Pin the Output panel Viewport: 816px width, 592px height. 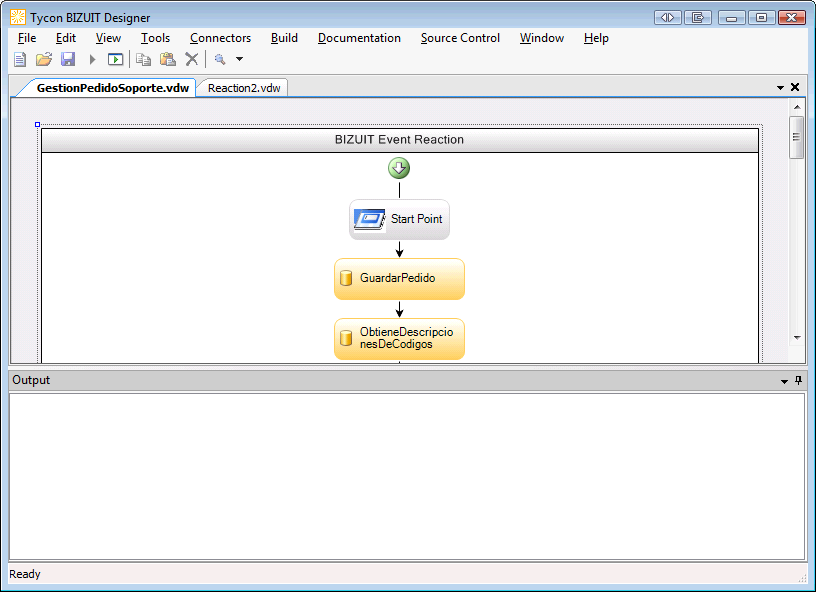798,381
